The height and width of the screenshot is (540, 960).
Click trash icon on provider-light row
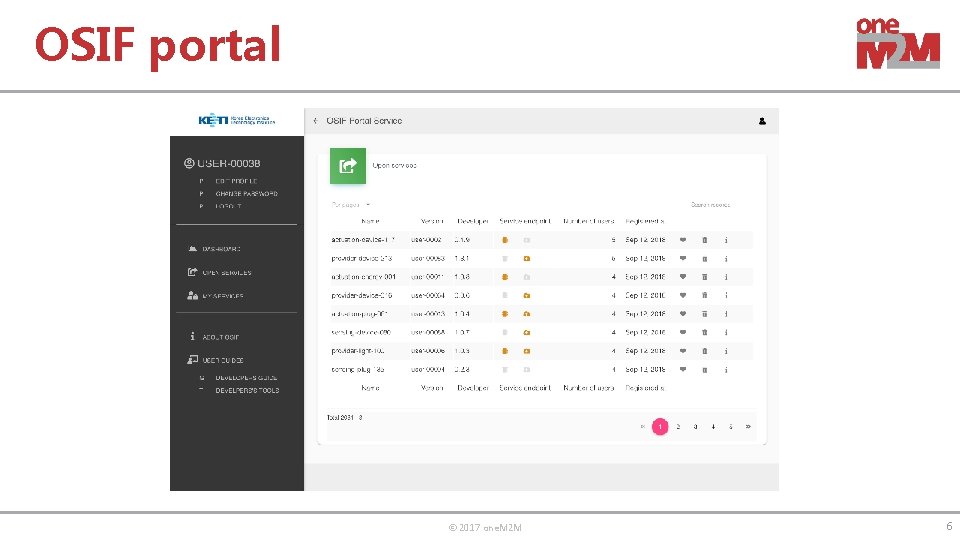[x=705, y=351]
